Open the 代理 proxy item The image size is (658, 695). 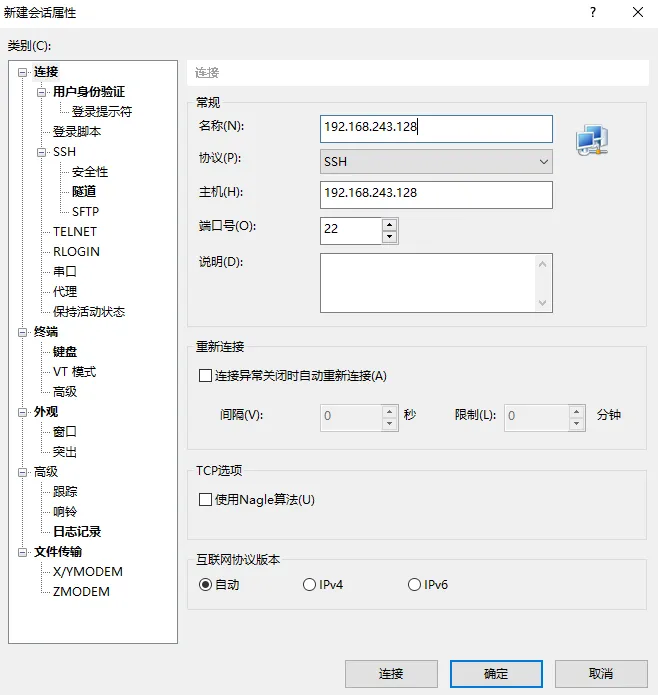65,292
